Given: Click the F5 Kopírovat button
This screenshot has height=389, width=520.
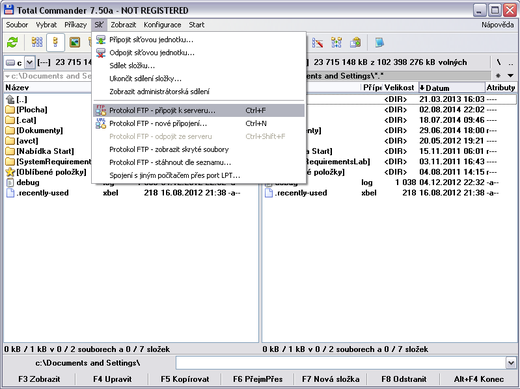Looking at the screenshot, I should [x=185, y=379].
